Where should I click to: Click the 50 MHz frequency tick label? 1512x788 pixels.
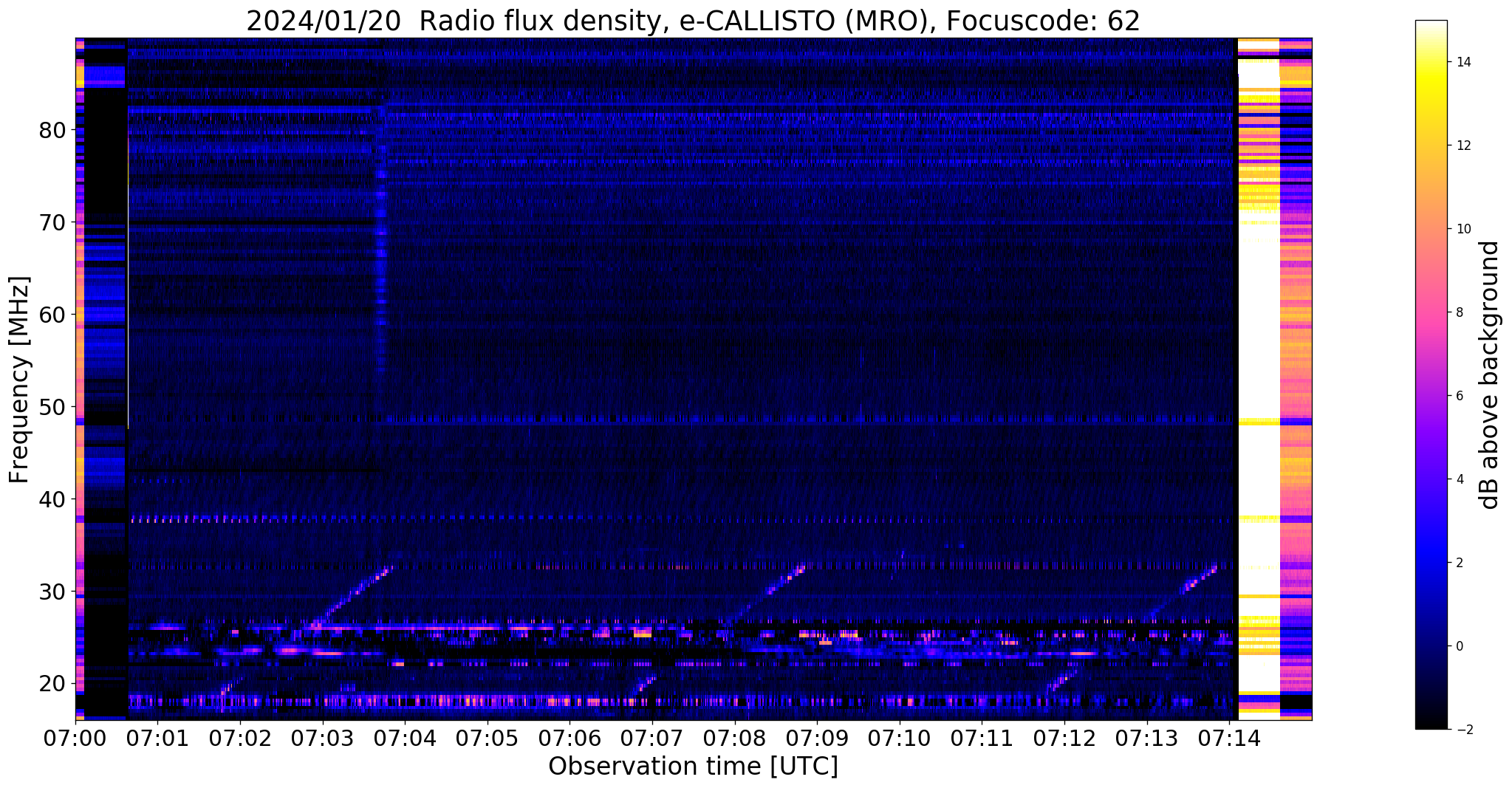coord(52,407)
